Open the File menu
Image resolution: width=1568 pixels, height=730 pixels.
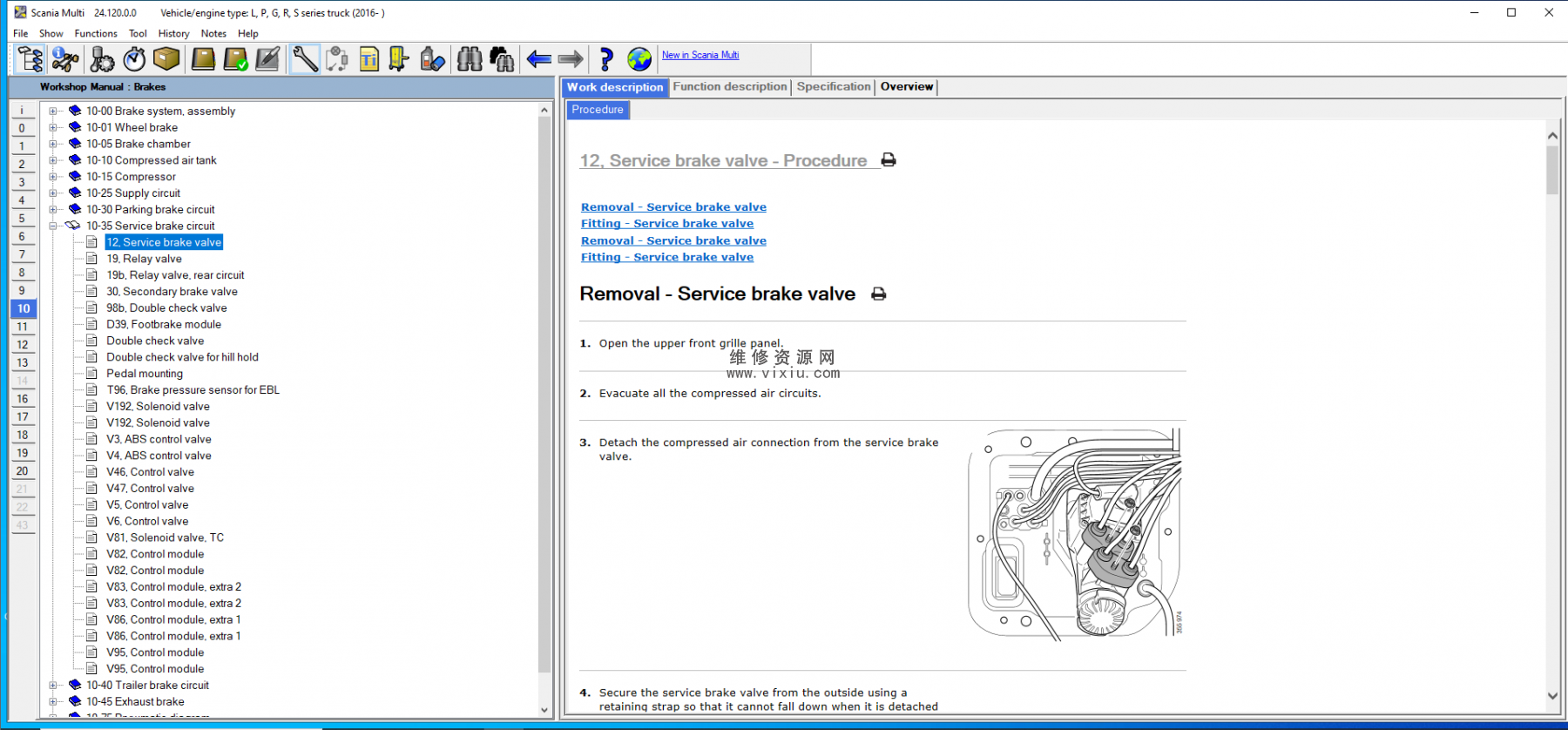(x=21, y=33)
